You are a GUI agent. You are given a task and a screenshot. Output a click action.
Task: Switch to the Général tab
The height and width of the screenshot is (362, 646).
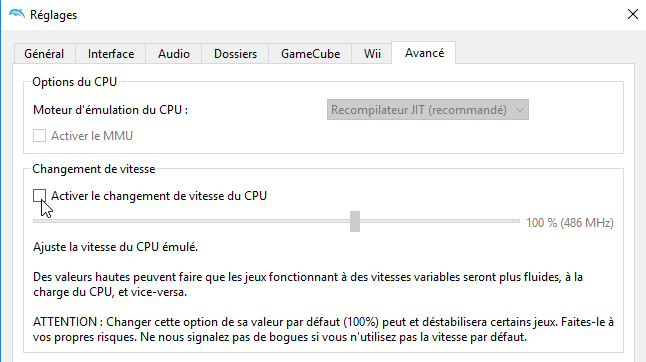[44, 54]
